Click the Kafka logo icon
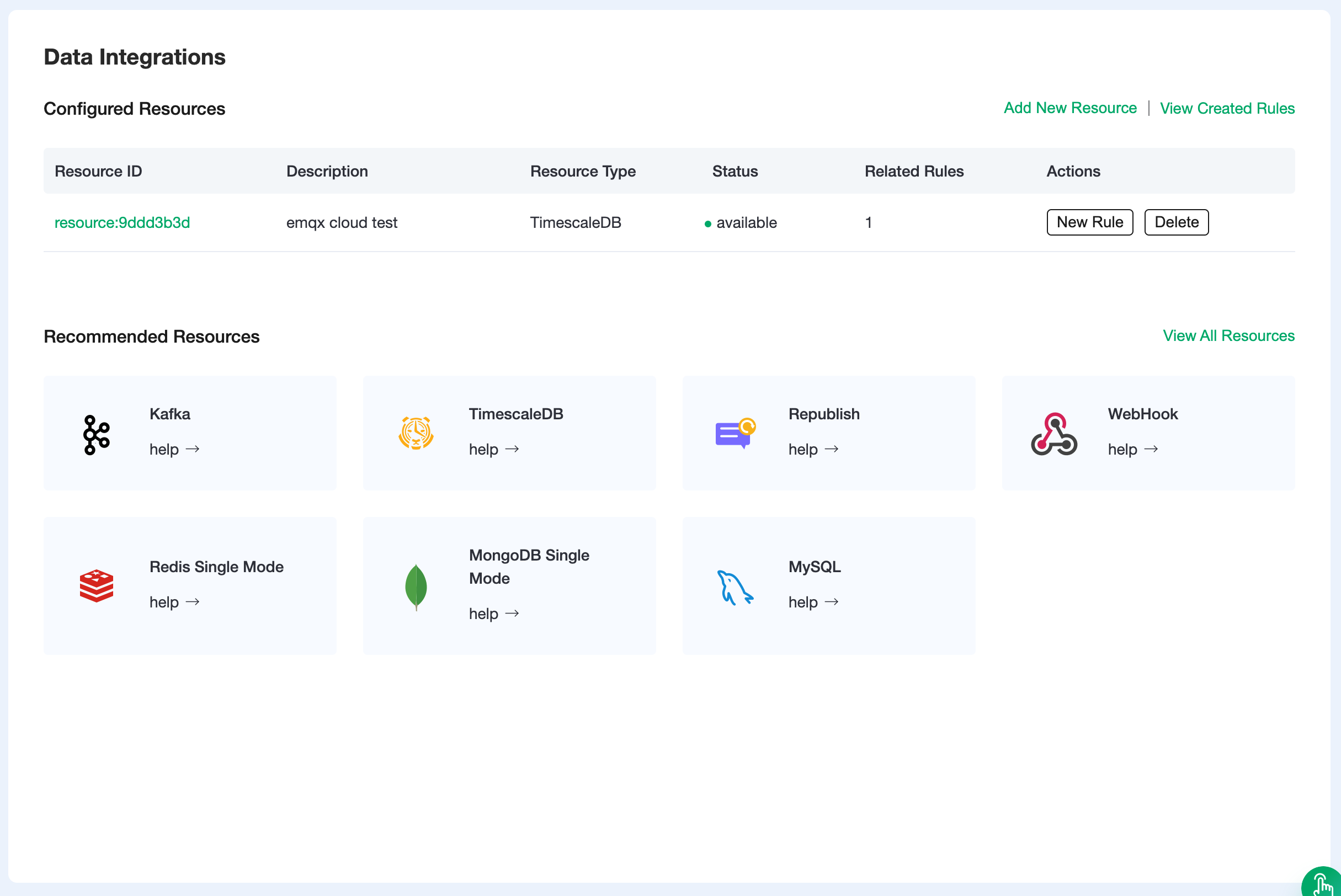Image resolution: width=1341 pixels, height=896 pixels. (96, 435)
